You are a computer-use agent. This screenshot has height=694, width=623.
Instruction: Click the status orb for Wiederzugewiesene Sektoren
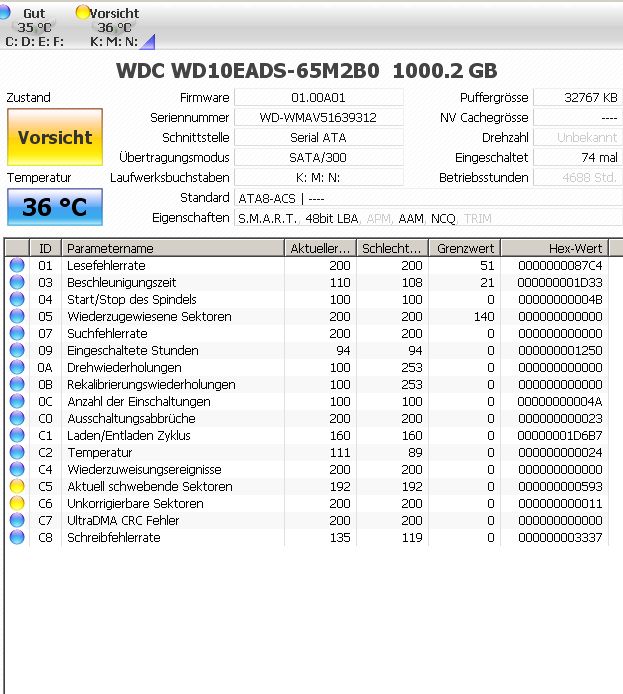pyautogui.click(x=17, y=316)
